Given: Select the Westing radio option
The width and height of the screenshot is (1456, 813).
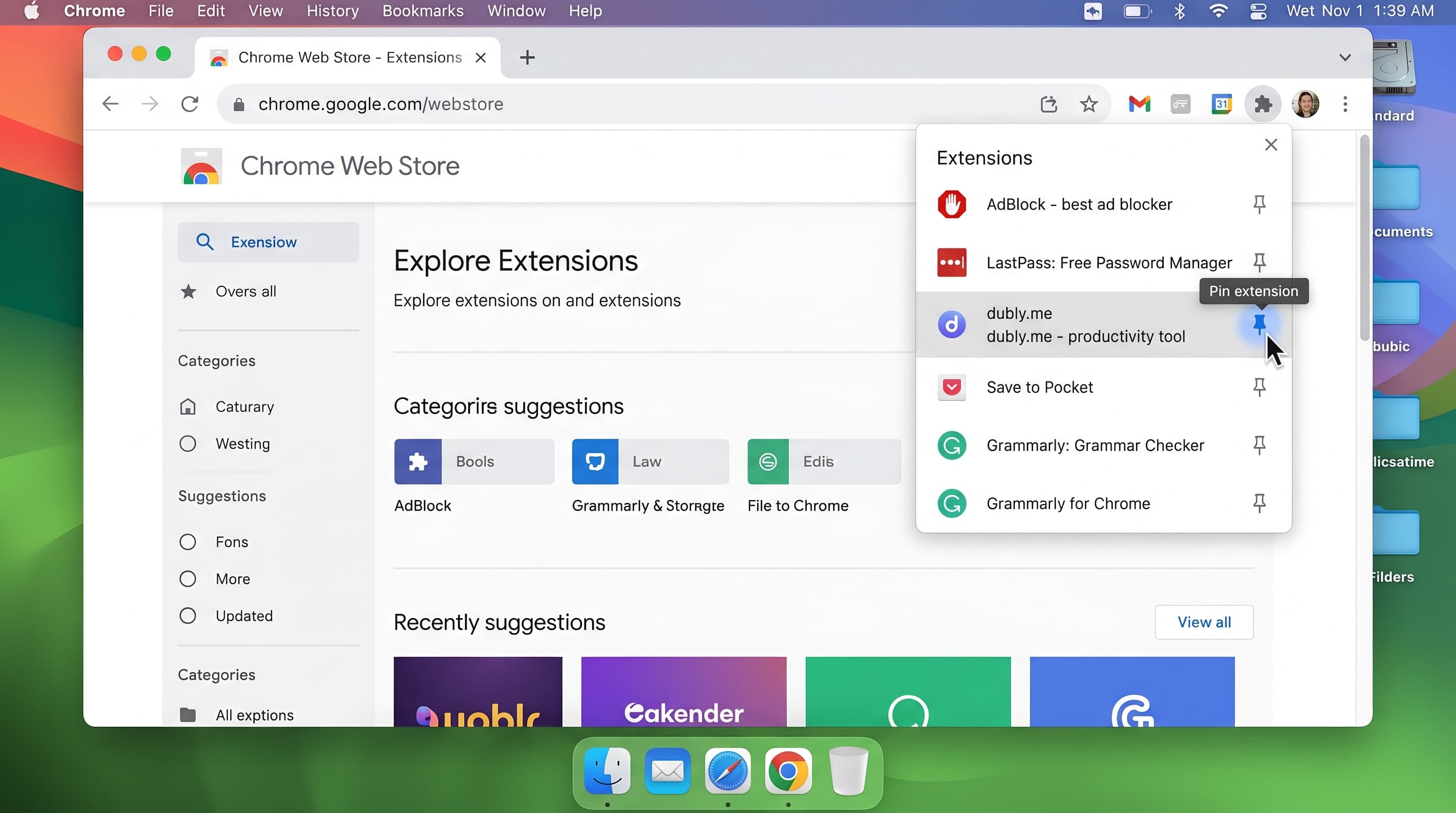Looking at the screenshot, I should click(188, 444).
